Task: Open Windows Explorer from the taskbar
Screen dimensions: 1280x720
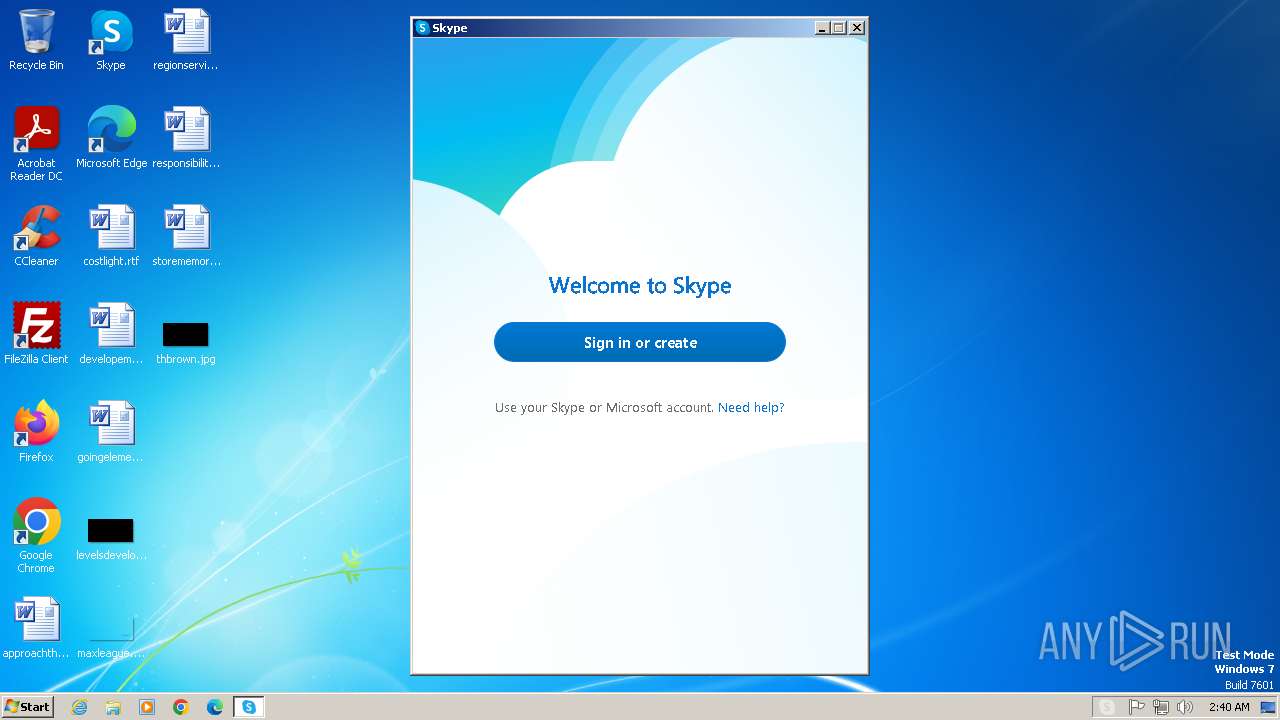Action: [113, 707]
